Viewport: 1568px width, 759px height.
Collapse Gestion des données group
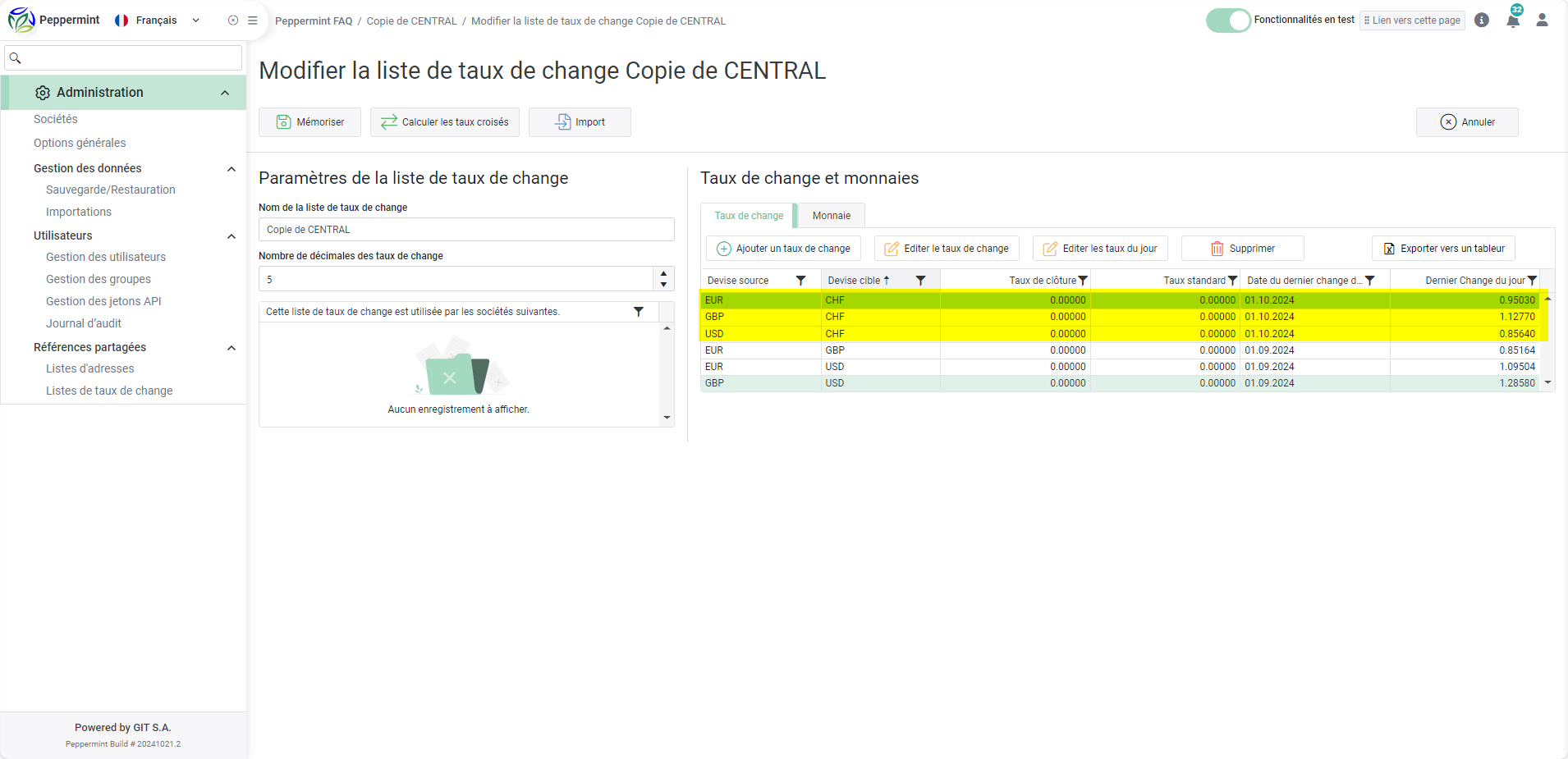[x=232, y=169]
